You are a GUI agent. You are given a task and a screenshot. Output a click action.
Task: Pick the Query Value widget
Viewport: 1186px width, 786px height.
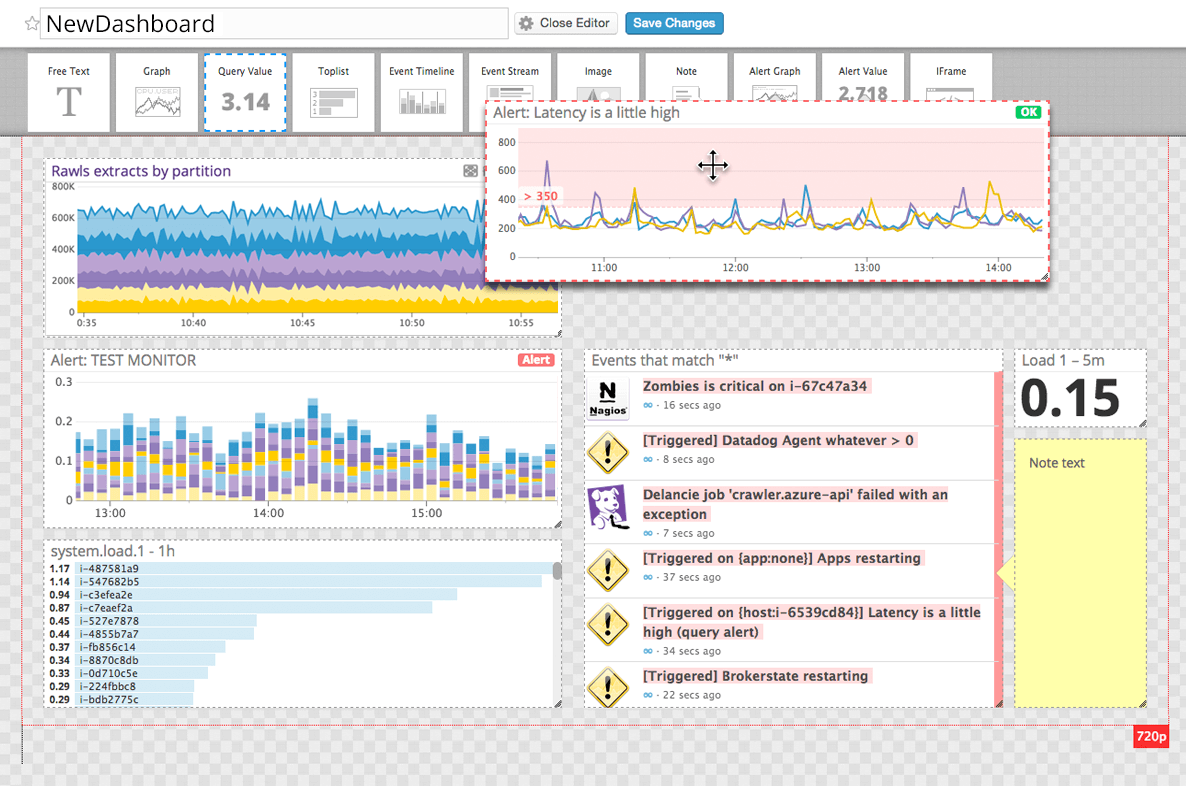click(244, 90)
